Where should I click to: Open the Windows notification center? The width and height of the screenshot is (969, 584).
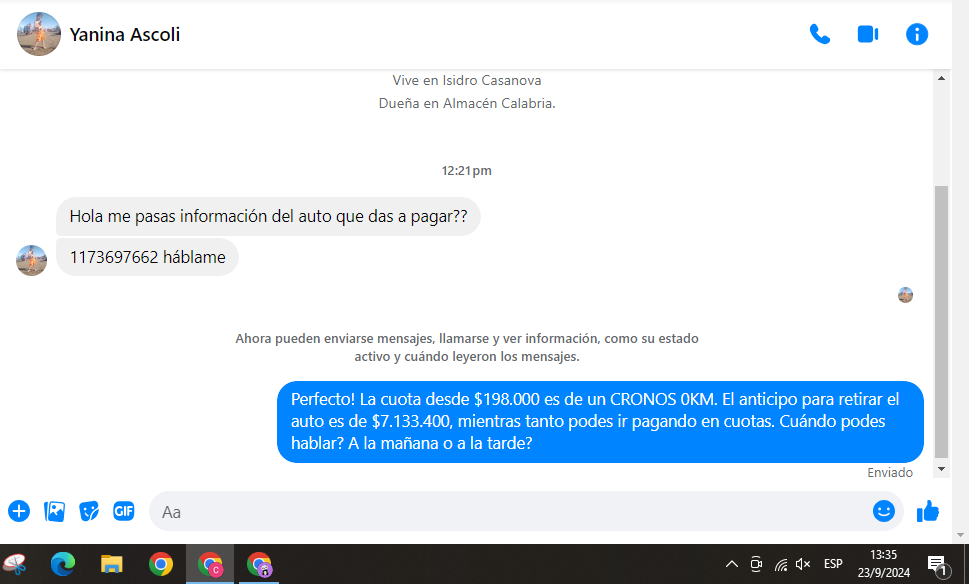[x=937, y=564]
